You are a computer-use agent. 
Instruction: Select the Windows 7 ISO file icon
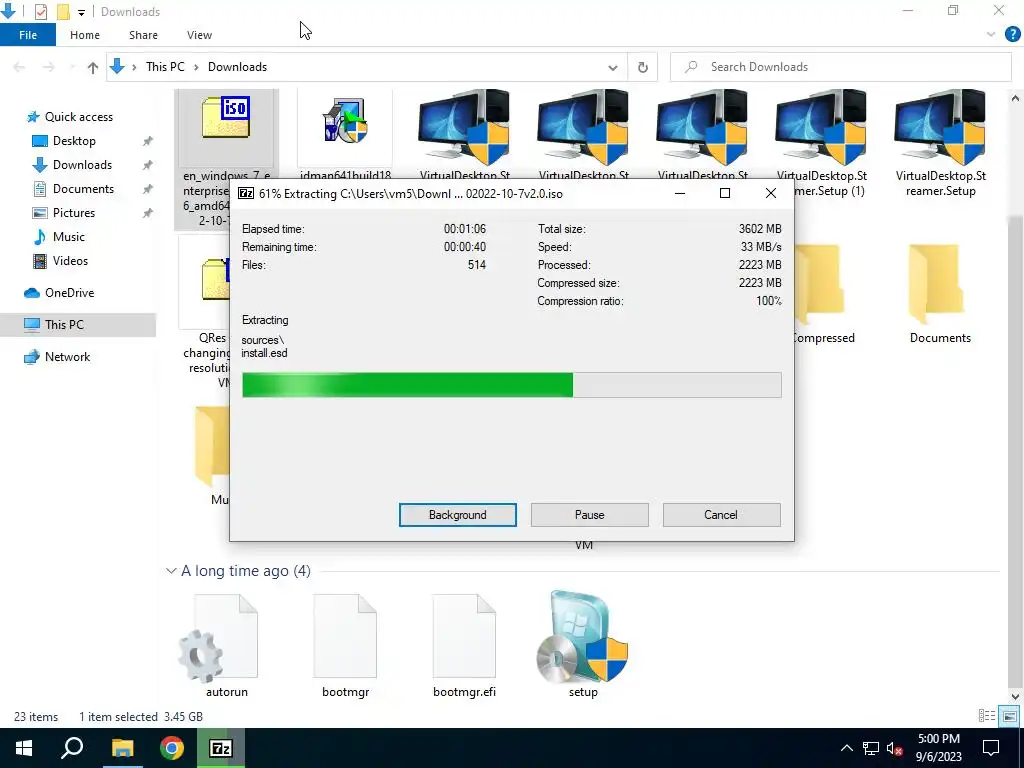pos(226,118)
